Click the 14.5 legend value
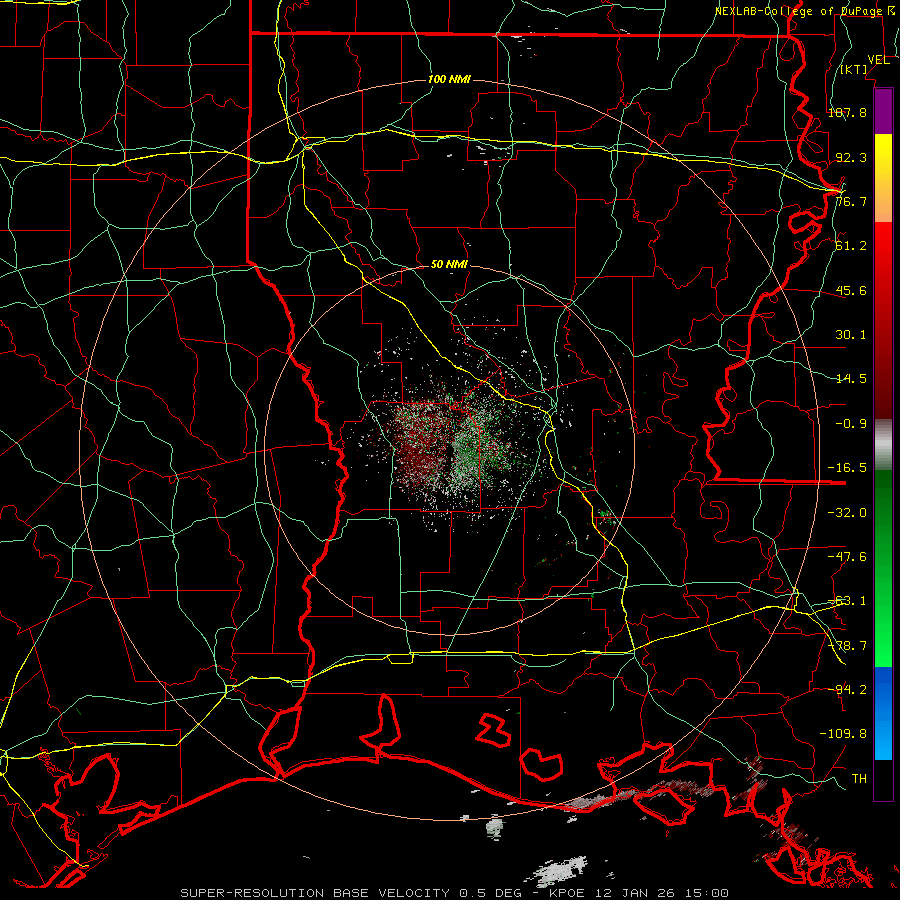This screenshot has width=900, height=900. pos(851,379)
